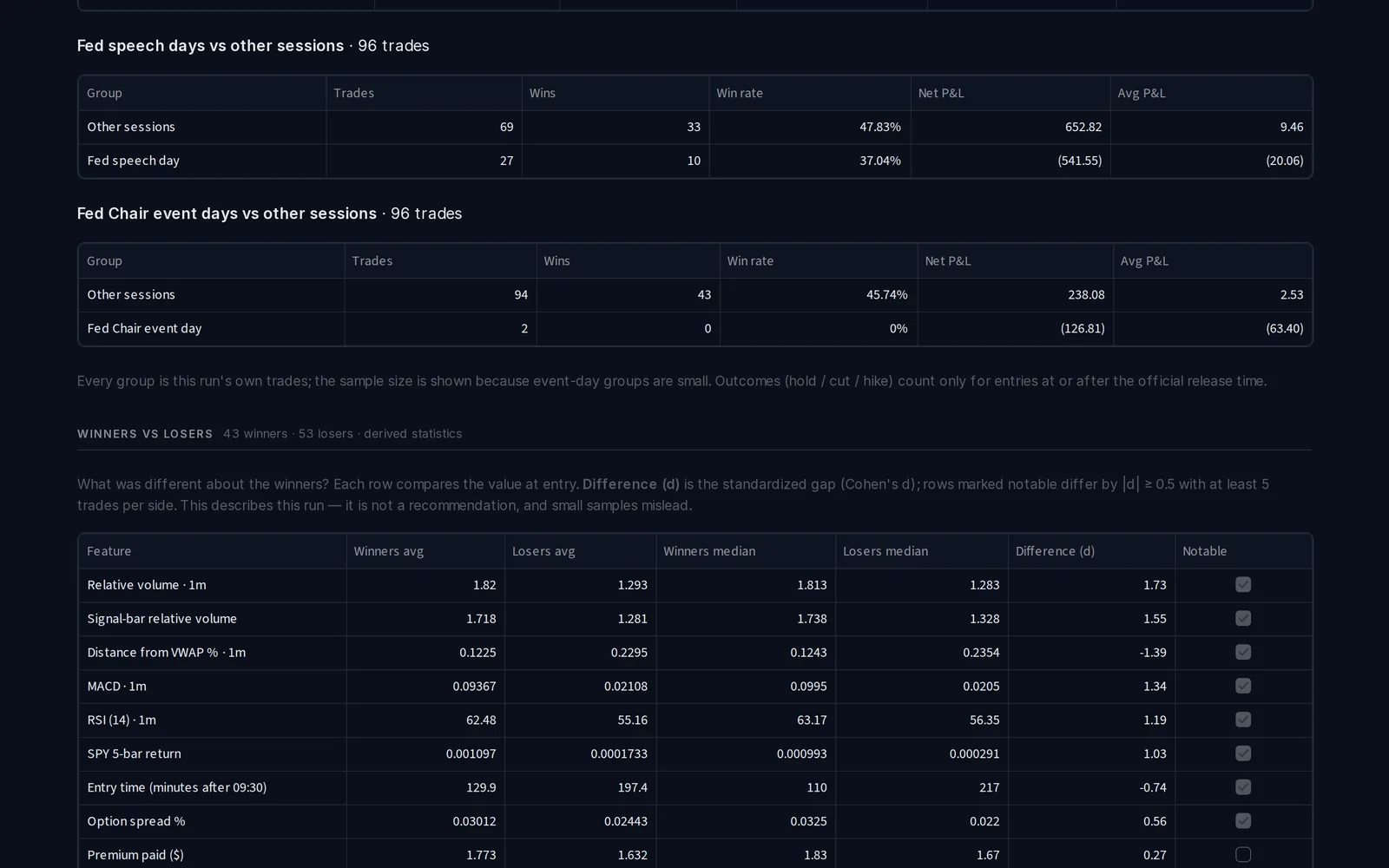Image resolution: width=1389 pixels, height=868 pixels.
Task: Click the Net P&L value (541.55)
Action: point(1079,161)
